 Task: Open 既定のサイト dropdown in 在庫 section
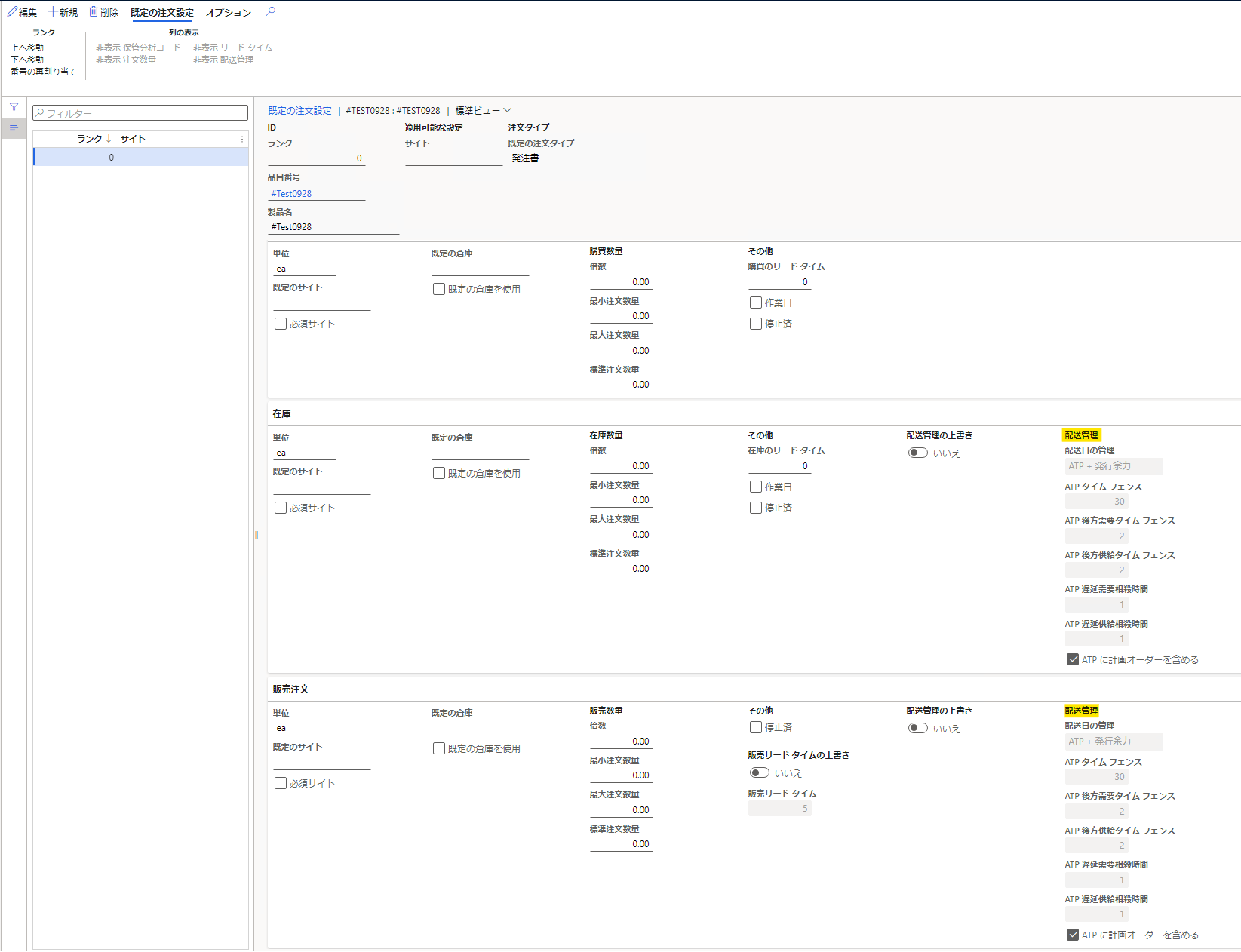322,487
